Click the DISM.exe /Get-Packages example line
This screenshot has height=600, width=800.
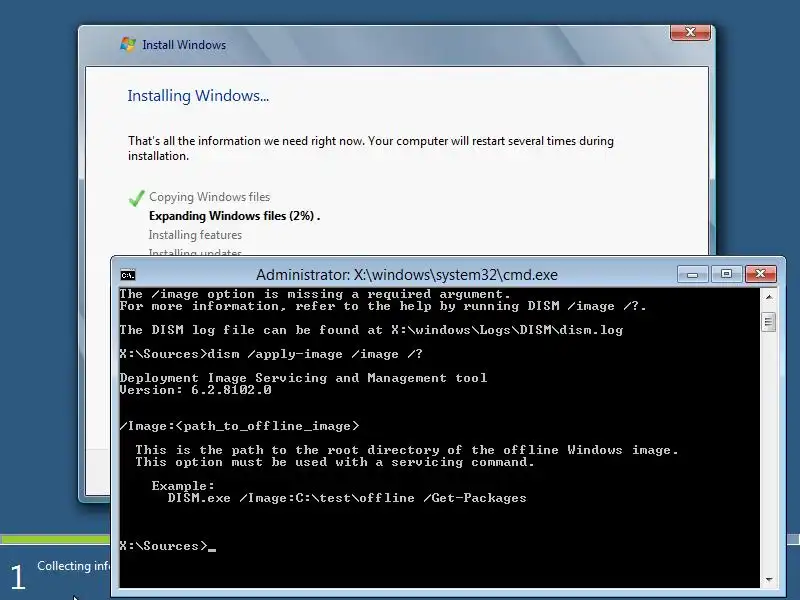pyautogui.click(x=347, y=498)
